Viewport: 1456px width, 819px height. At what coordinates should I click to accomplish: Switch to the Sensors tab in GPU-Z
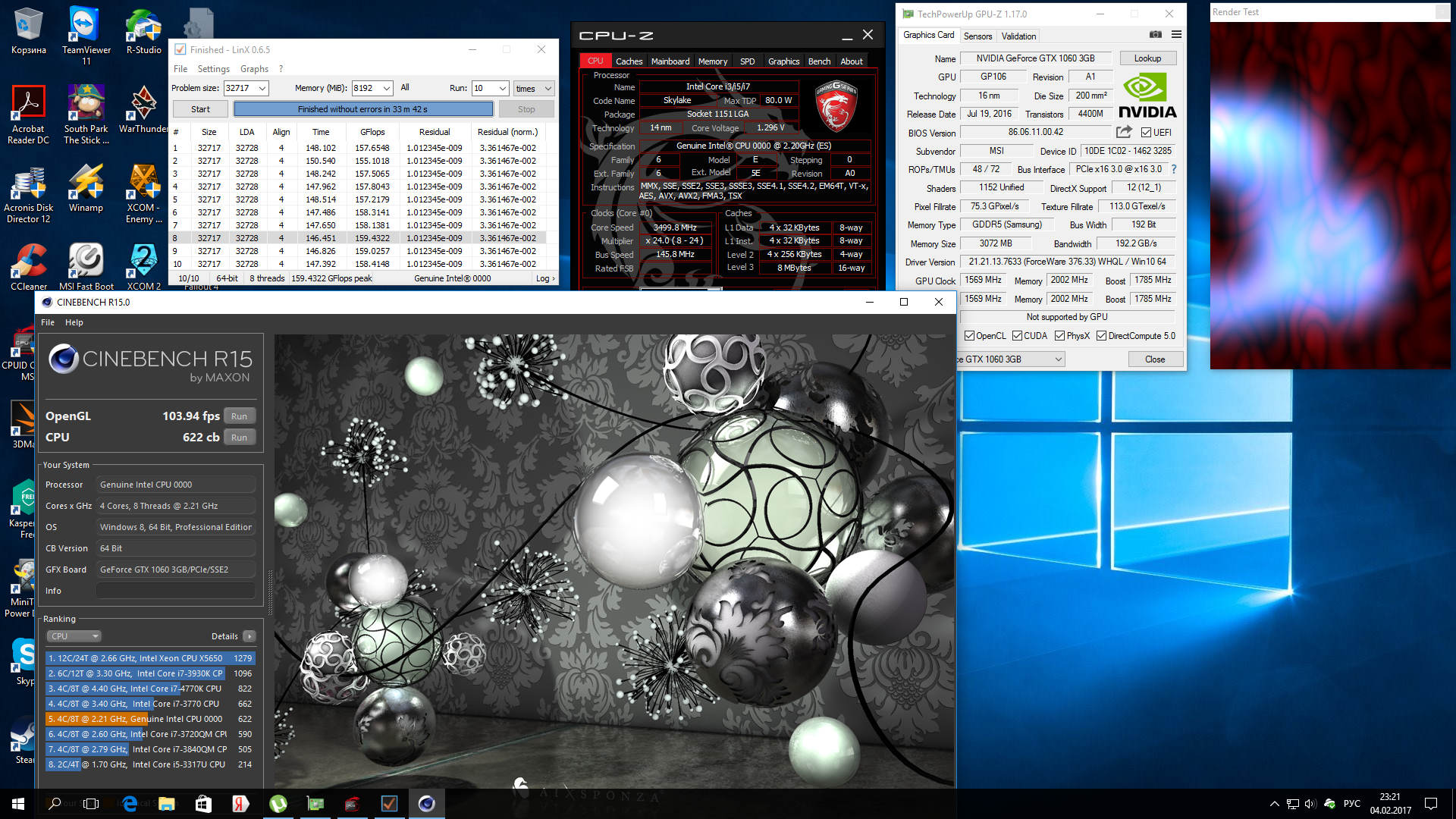977,36
